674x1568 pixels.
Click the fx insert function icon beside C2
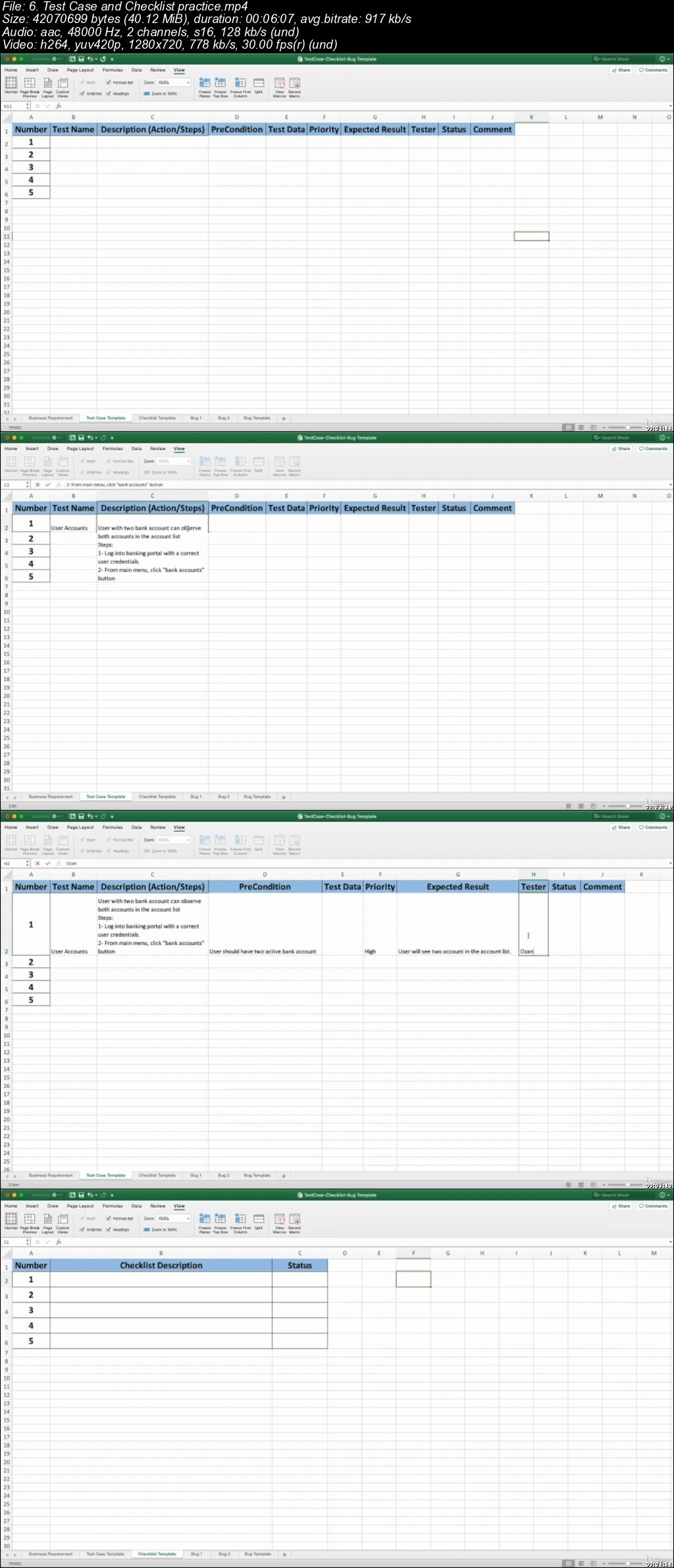click(x=58, y=485)
